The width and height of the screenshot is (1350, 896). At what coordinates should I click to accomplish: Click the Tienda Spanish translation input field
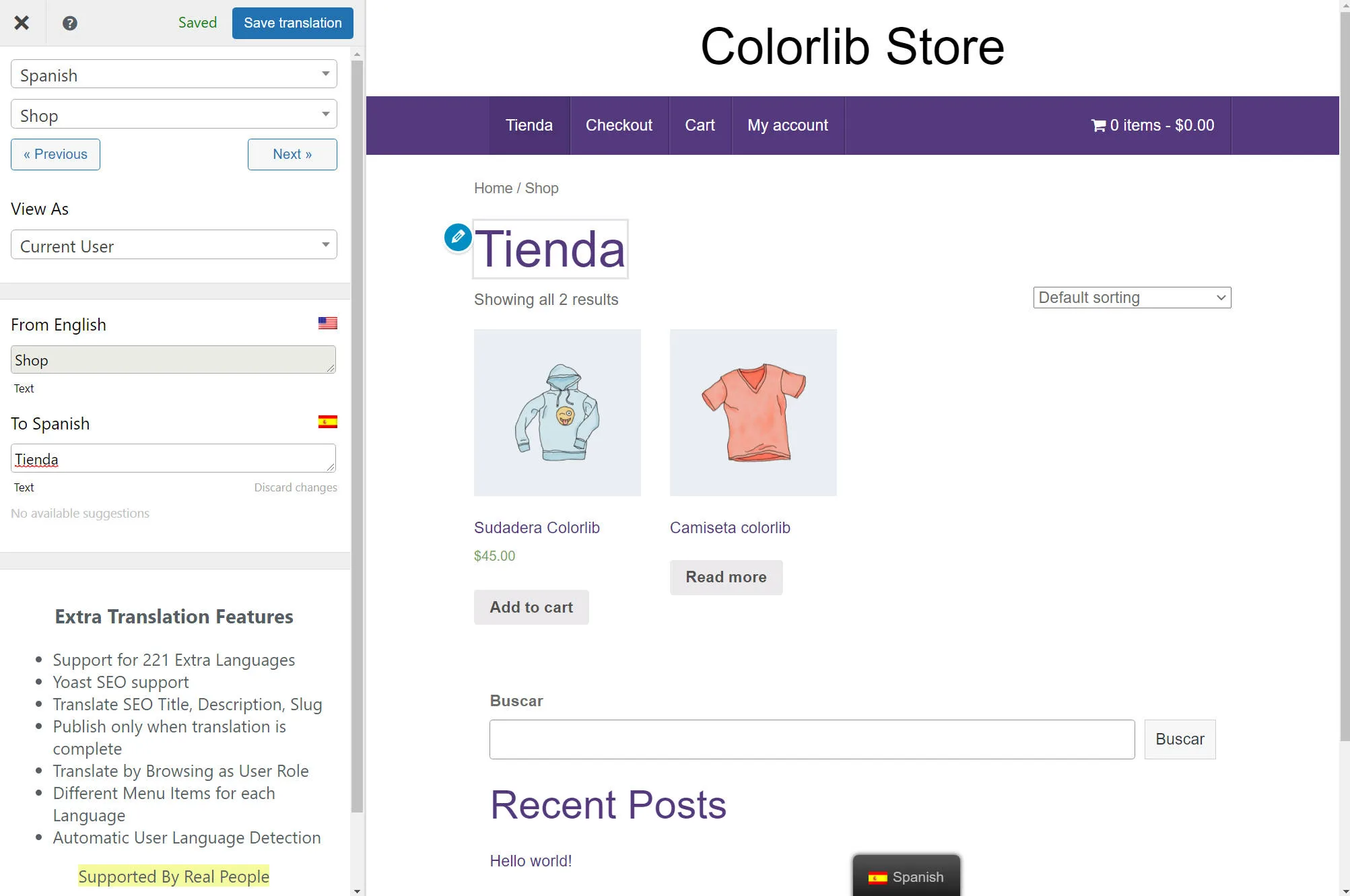coord(173,459)
